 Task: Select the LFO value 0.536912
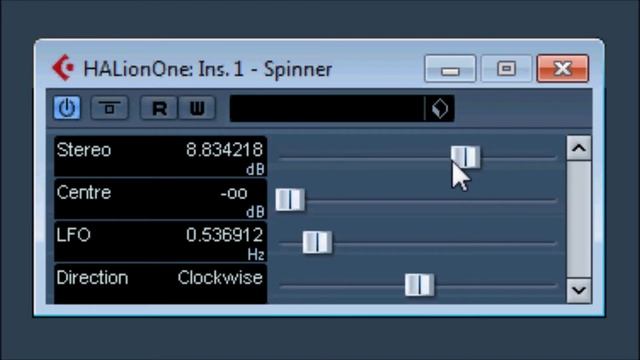pos(224,235)
